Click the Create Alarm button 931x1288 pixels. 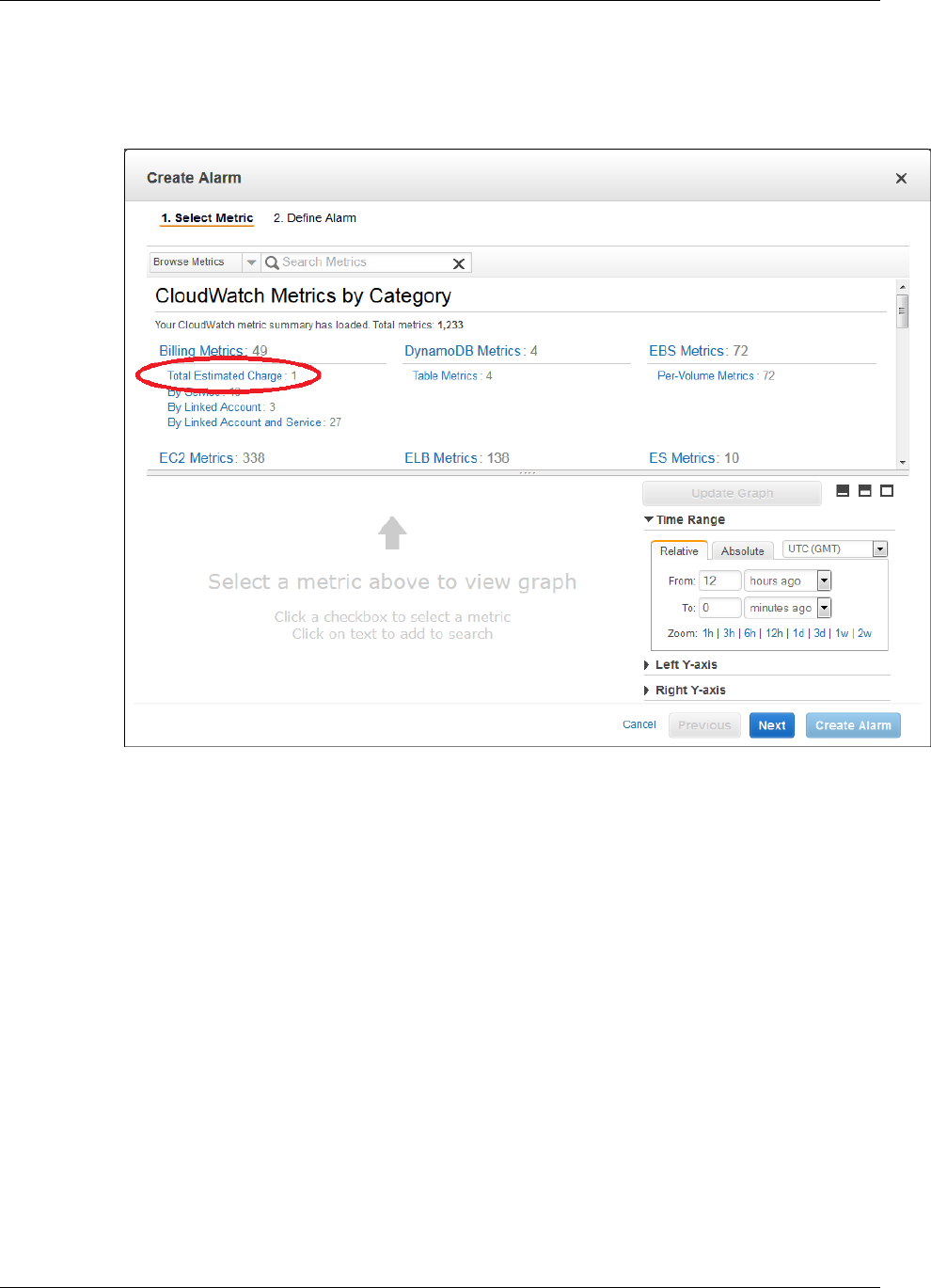[x=853, y=725]
